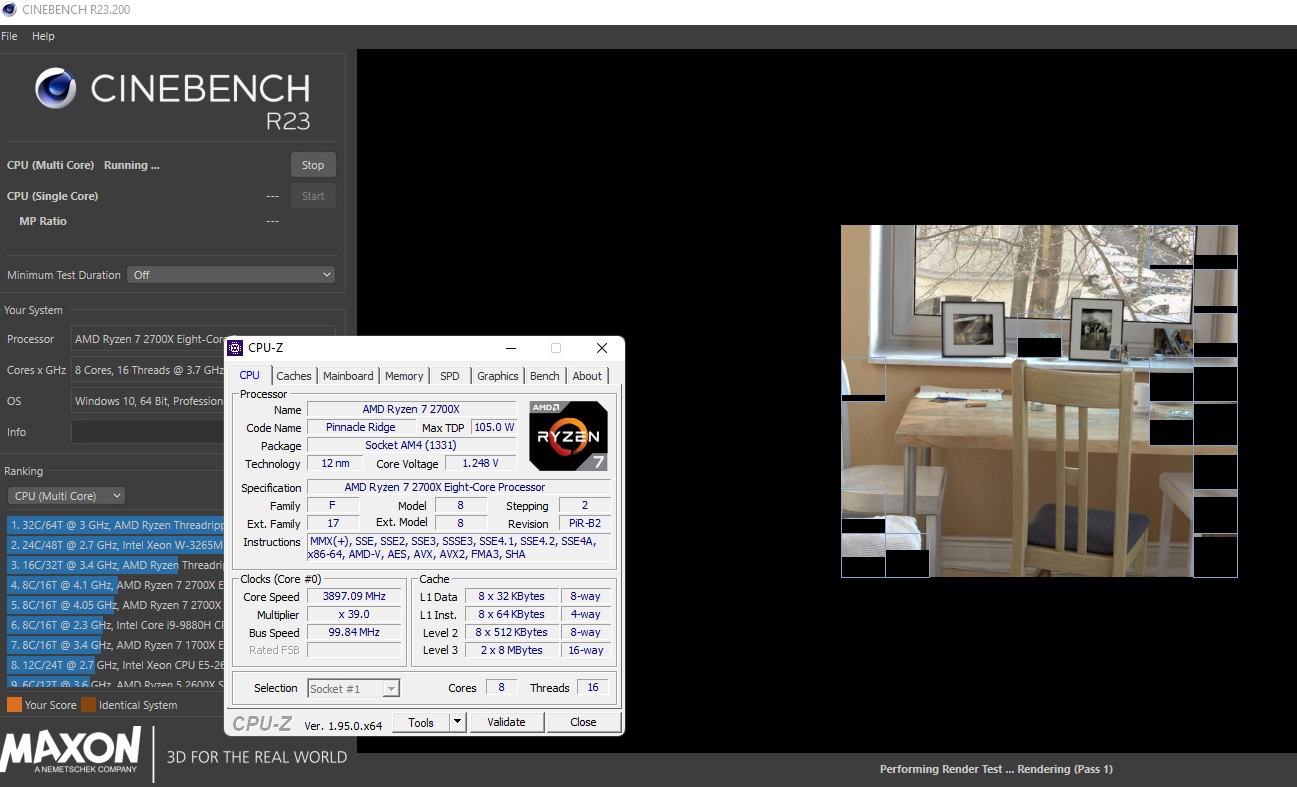
Task: Open the File menu in Cinebench
Action: click(x=10, y=36)
